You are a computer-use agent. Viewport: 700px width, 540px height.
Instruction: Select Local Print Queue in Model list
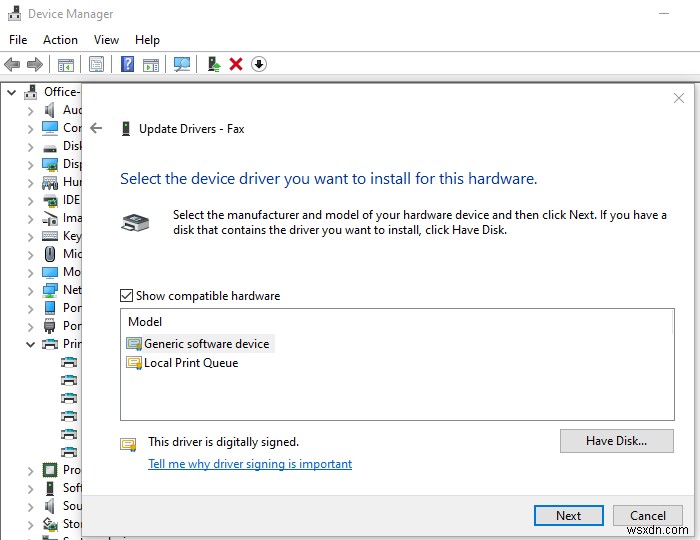[191, 363]
